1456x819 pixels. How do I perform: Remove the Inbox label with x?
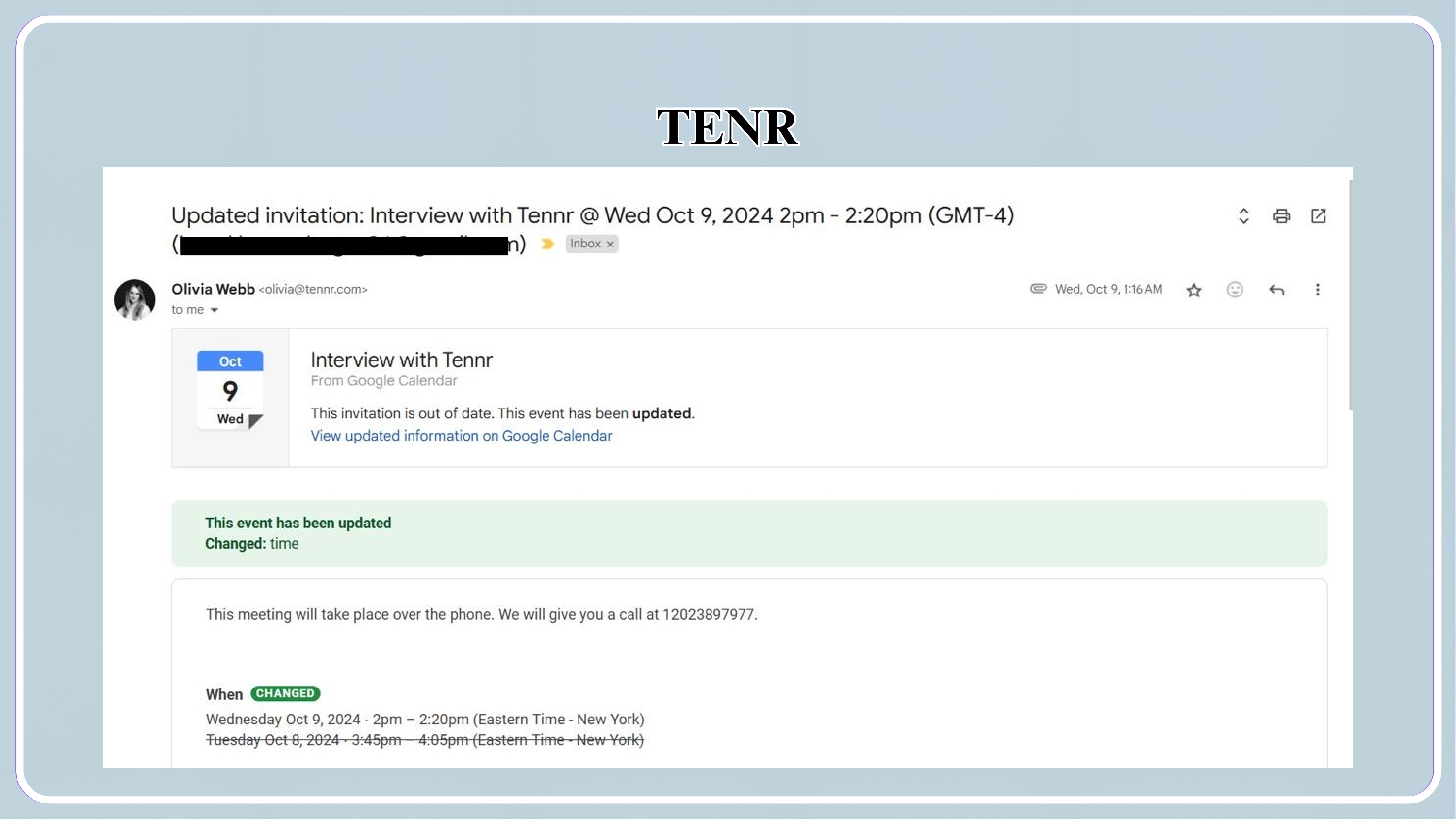610,244
